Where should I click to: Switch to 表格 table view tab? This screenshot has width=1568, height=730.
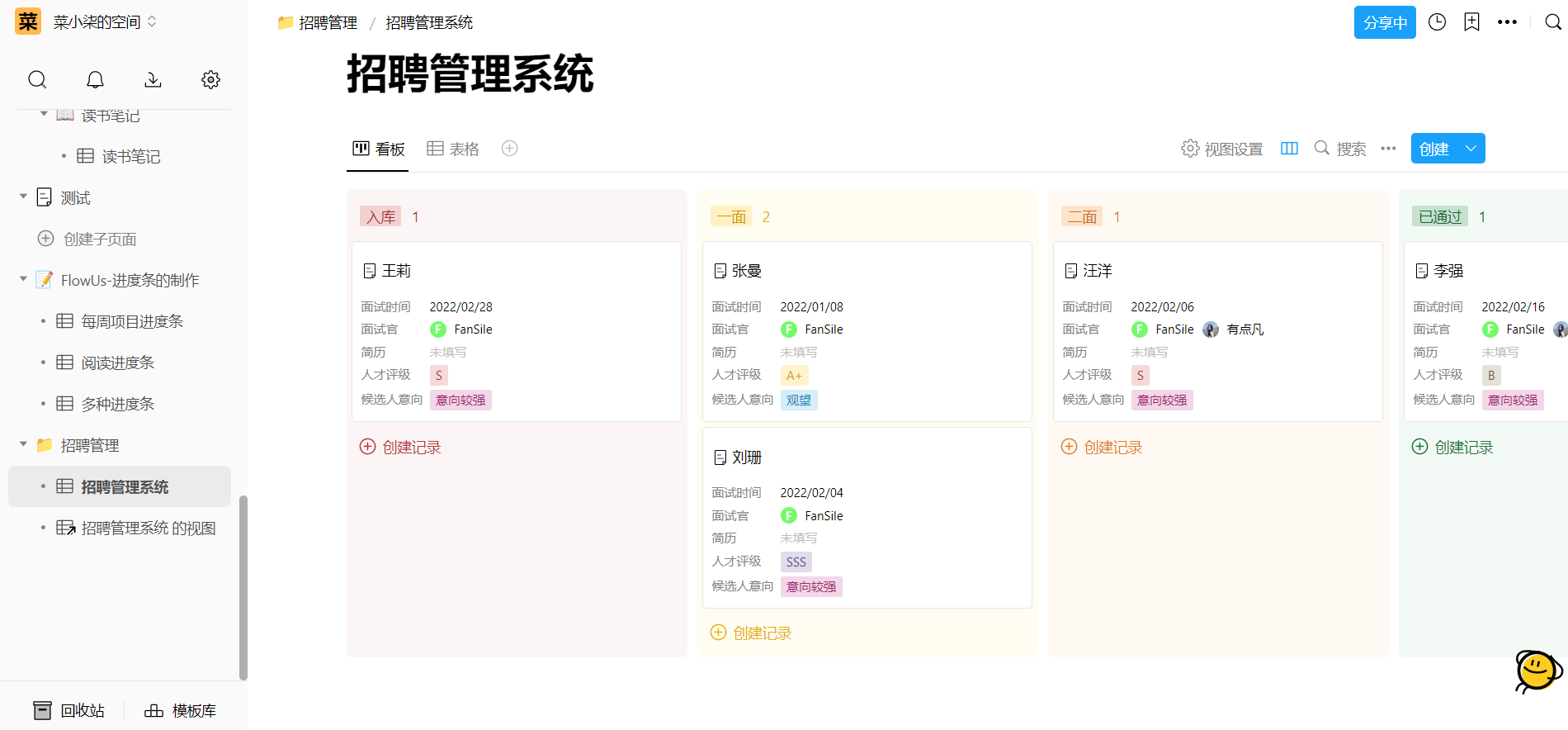point(453,149)
